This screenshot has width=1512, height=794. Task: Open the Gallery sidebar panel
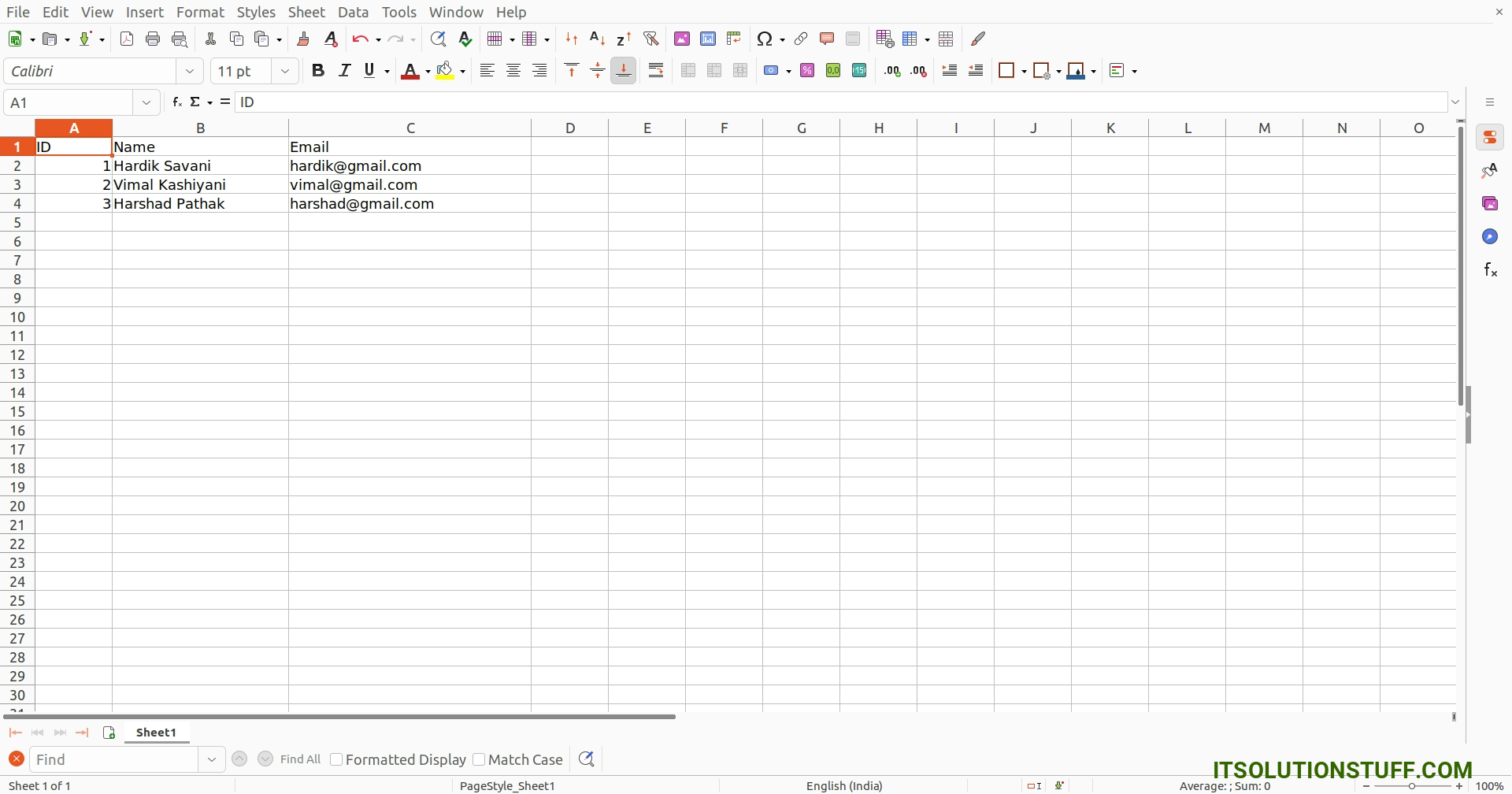coord(1491,203)
